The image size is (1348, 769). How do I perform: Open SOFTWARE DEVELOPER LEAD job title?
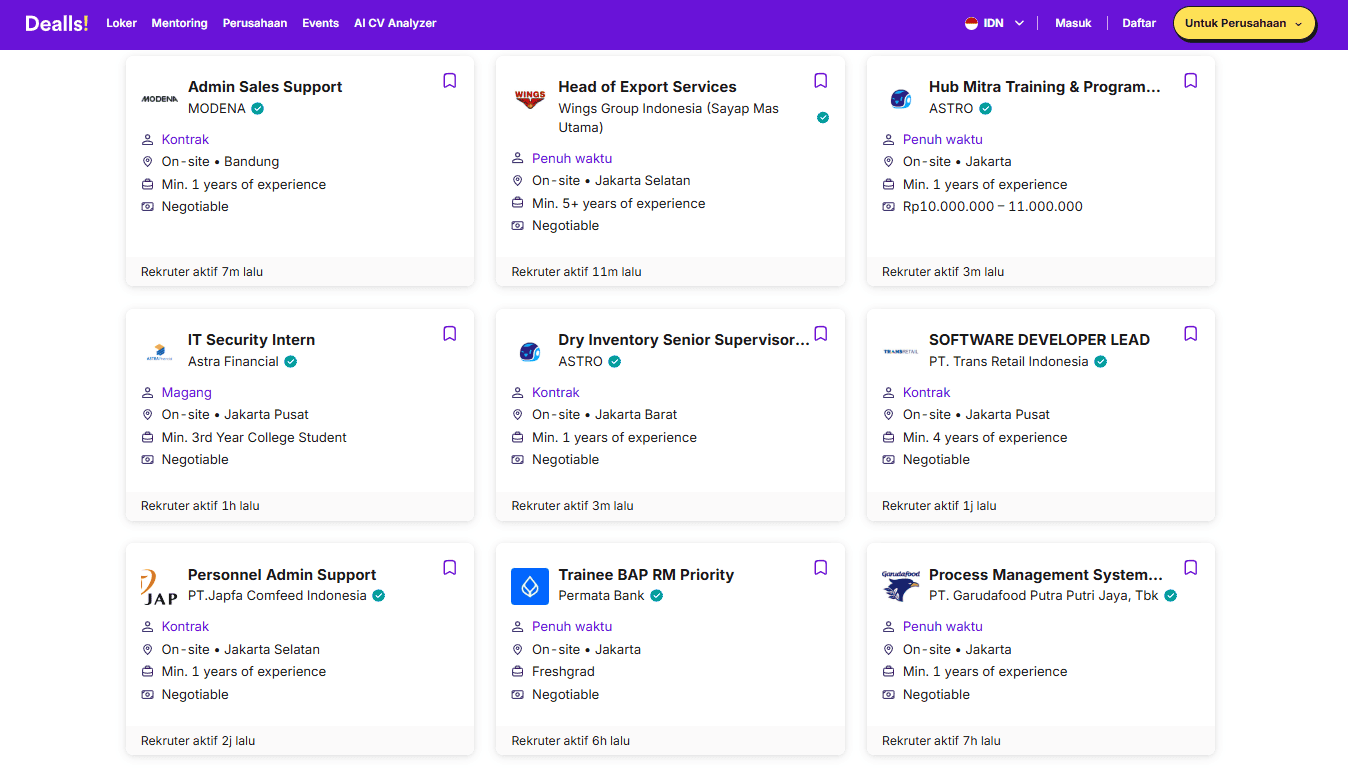(1039, 340)
